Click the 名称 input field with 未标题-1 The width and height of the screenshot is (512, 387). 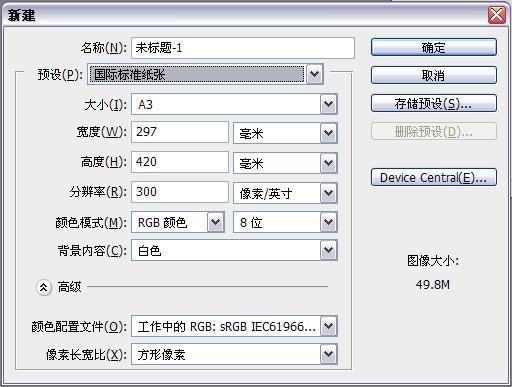tap(243, 48)
